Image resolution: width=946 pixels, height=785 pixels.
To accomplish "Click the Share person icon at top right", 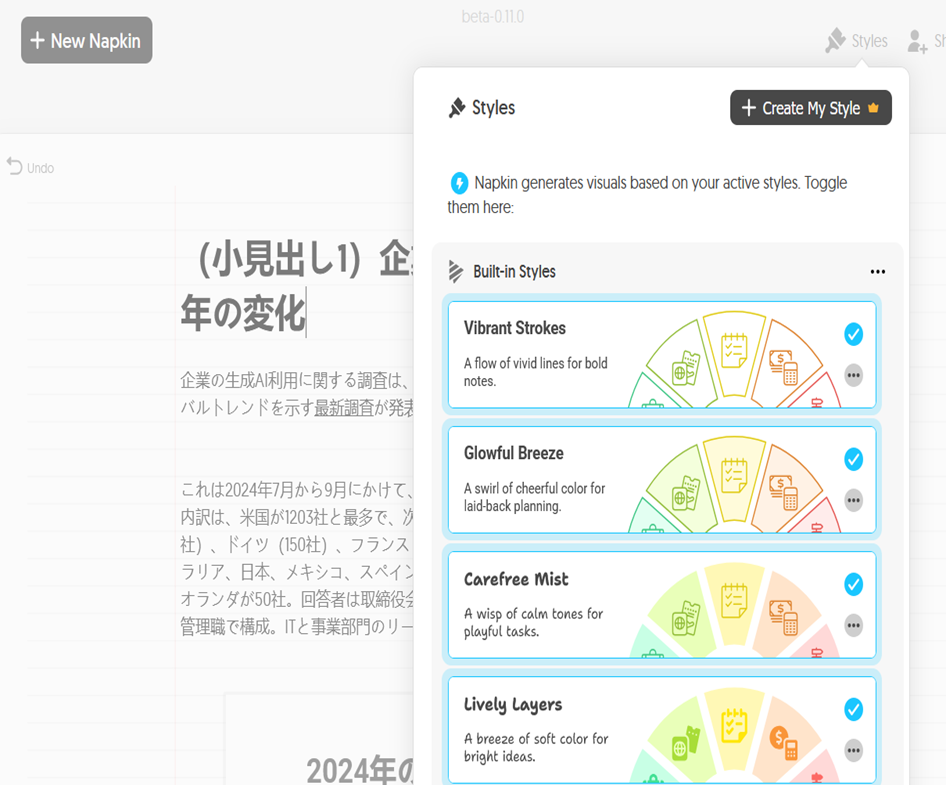I will pos(917,41).
